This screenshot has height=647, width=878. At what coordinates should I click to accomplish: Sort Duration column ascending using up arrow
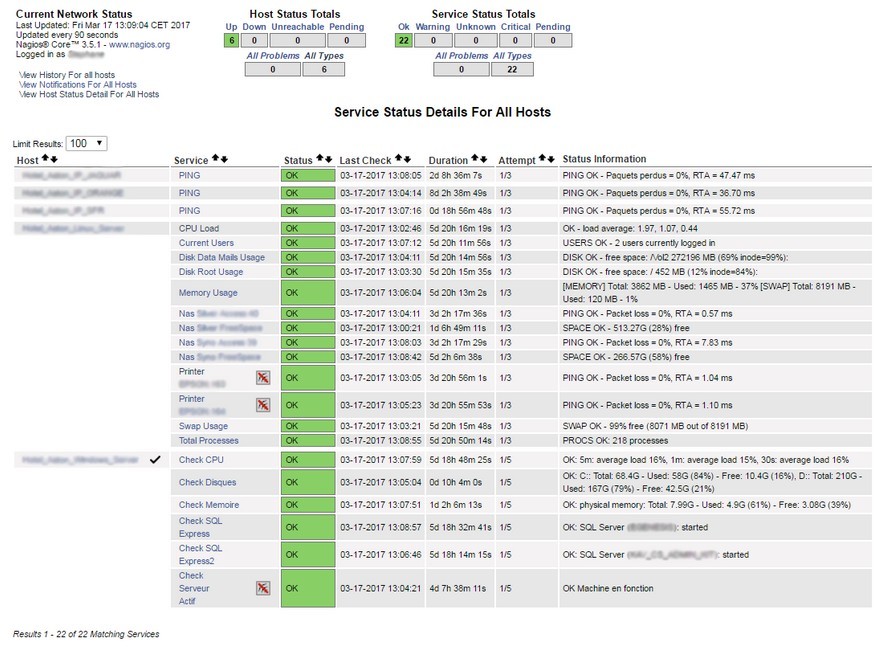(474, 159)
